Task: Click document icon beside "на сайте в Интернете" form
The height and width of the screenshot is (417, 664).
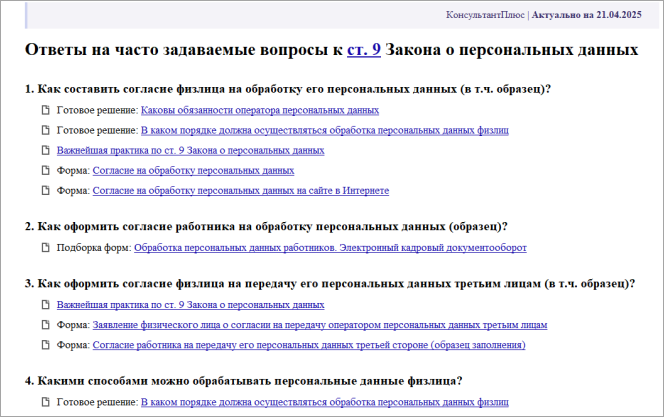Action: pos(45,191)
